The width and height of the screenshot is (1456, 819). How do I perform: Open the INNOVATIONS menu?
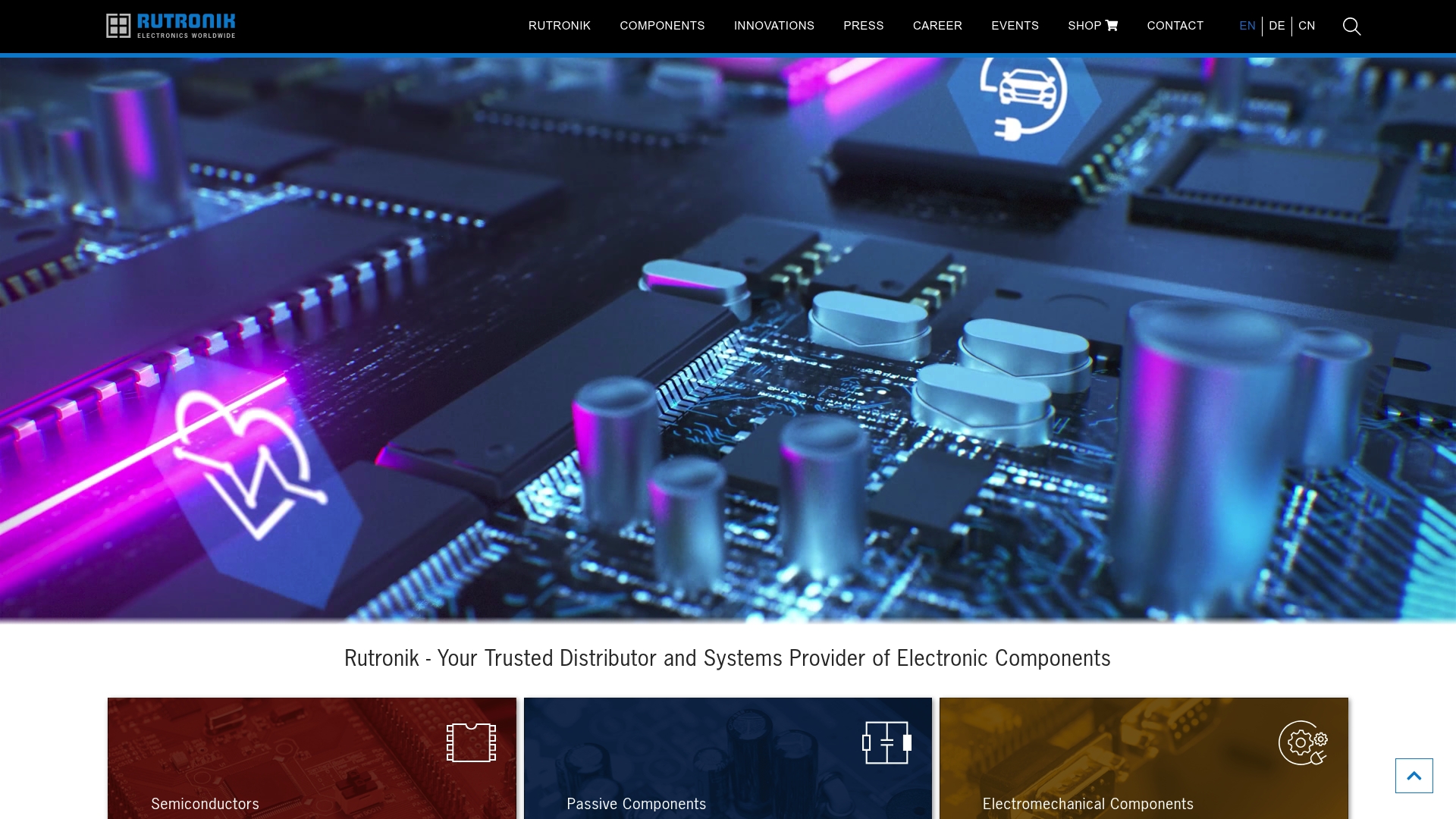pyautogui.click(x=774, y=26)
